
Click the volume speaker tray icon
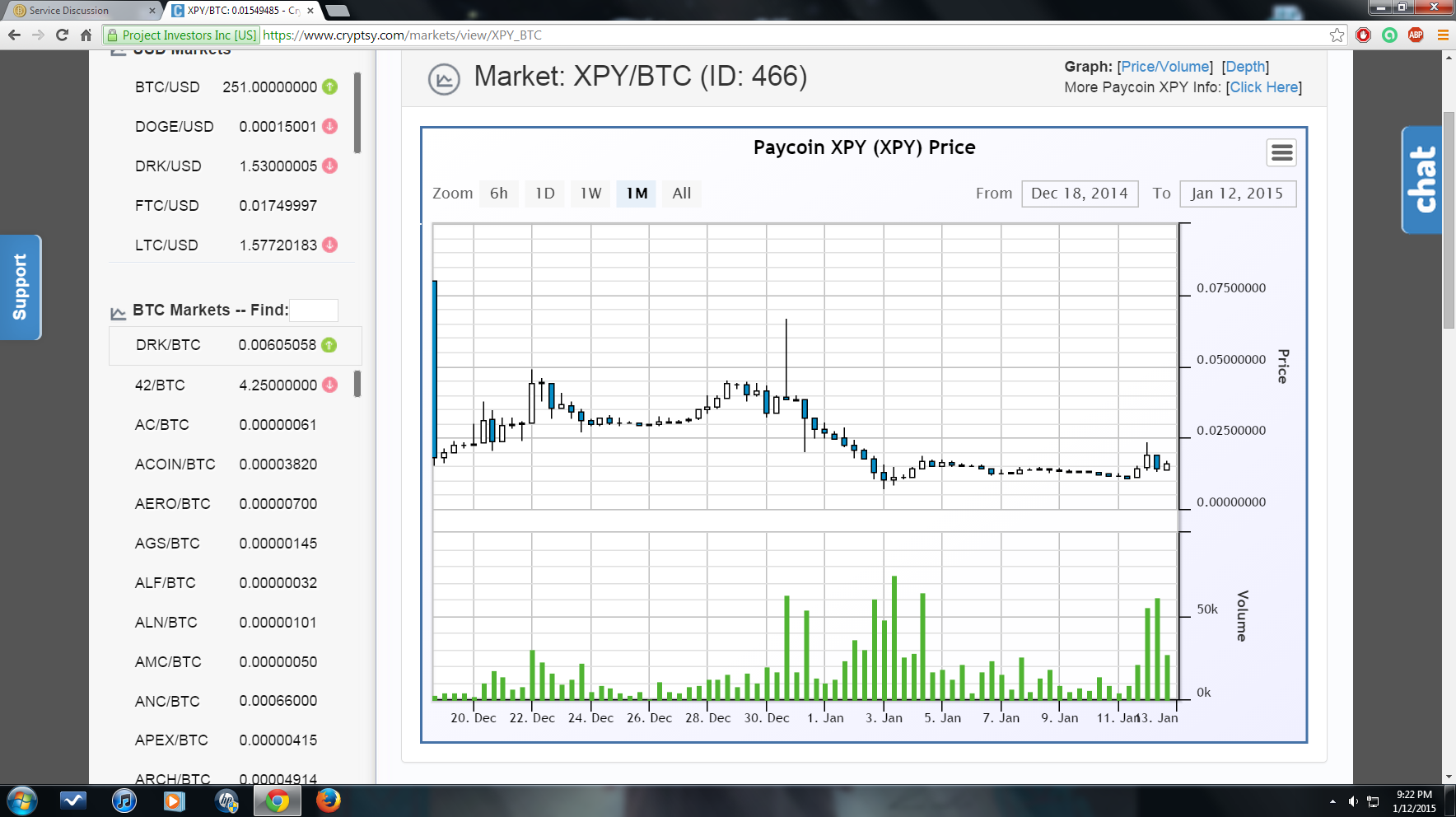(x=1352, y=801)
